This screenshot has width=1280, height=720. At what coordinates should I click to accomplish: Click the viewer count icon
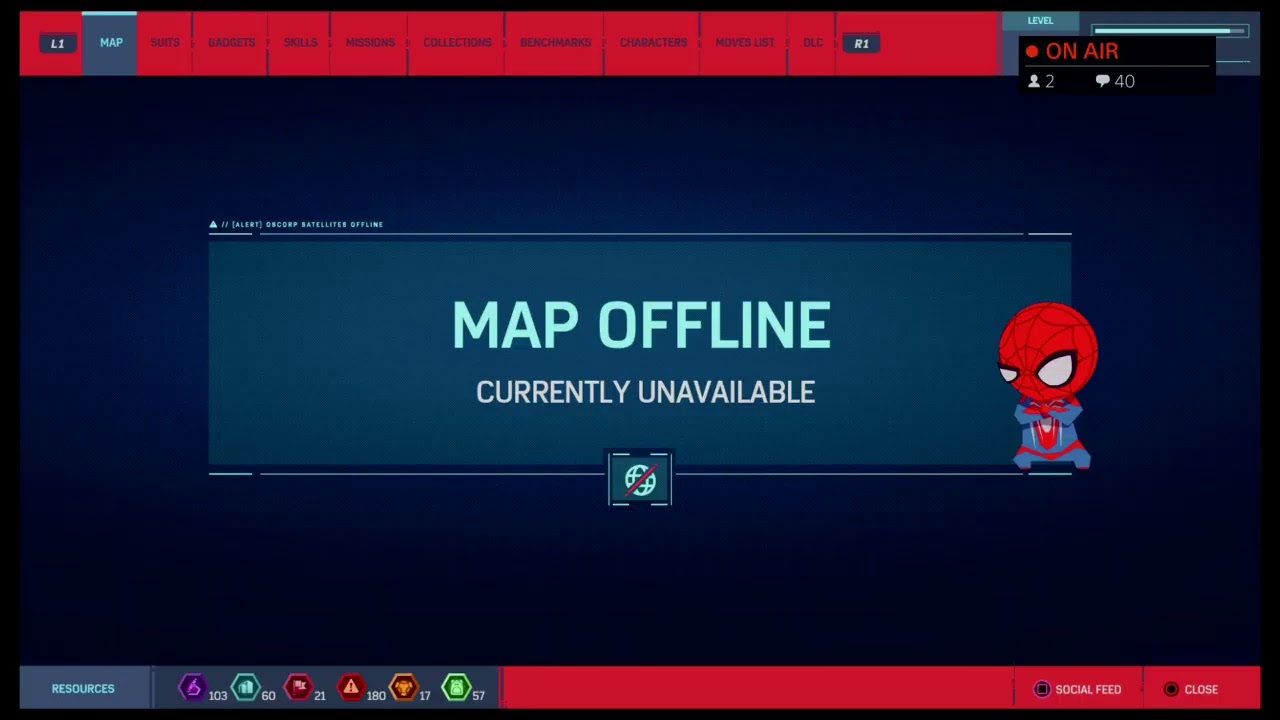[x=1034, y=81]
